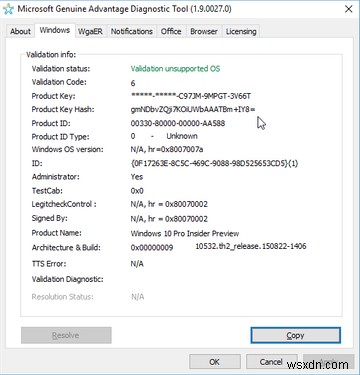Click the 'Validation Diagnostic:' label
This screenshot has height=375, width=360.
[x=67, y=279]
